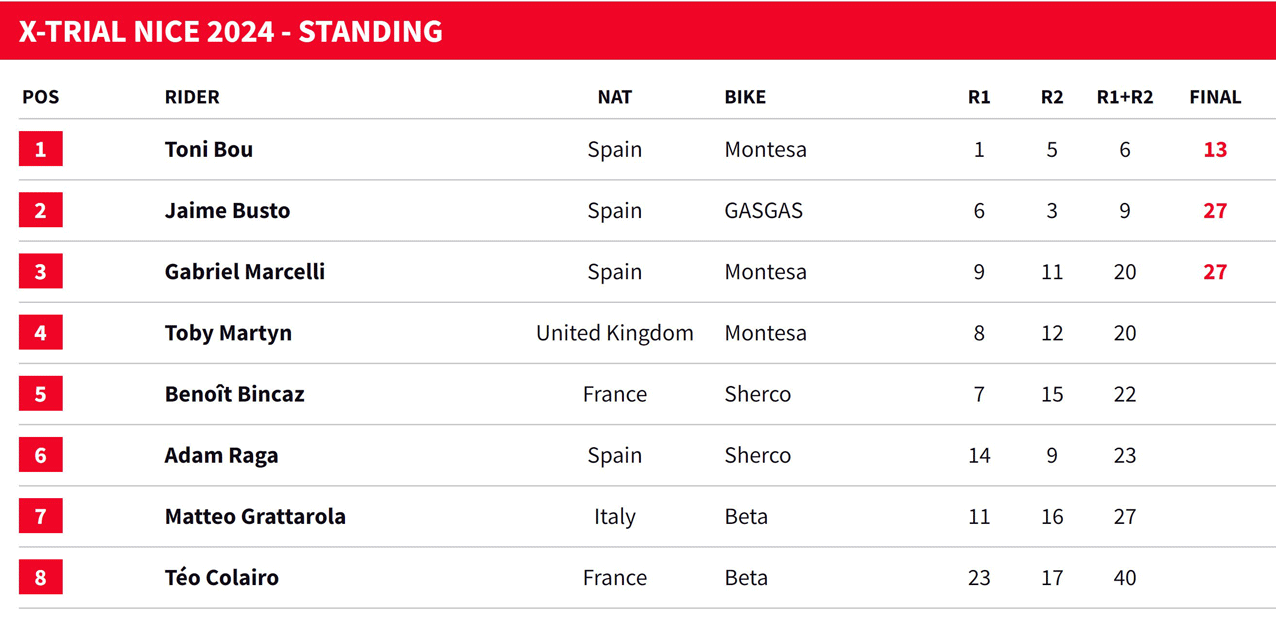Select rider Matteo Grattarola
Viewport: 1276px width, 621px height.
(255, 516)
